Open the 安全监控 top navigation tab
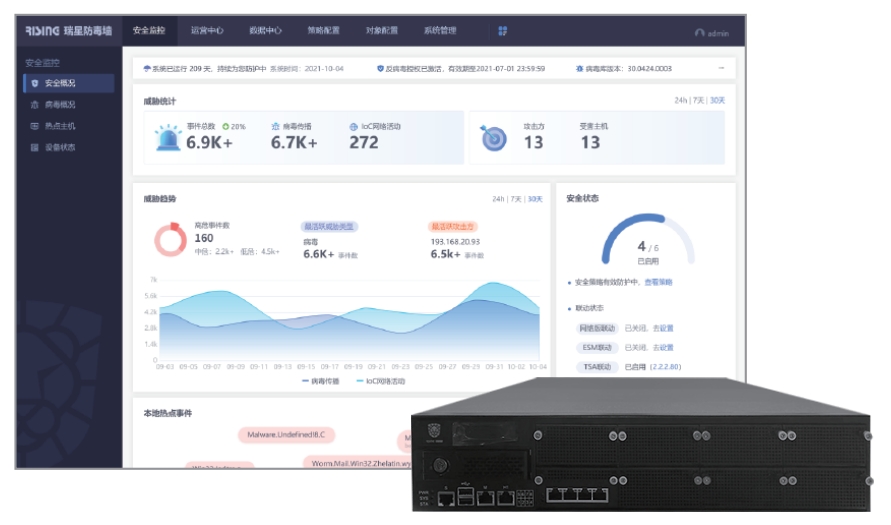The height and width of the screenshot is (525, 891). pos(149,31)
